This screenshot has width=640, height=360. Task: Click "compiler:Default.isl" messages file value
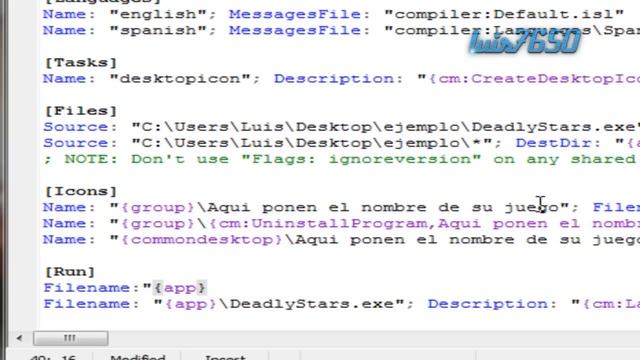click(504, 14)
